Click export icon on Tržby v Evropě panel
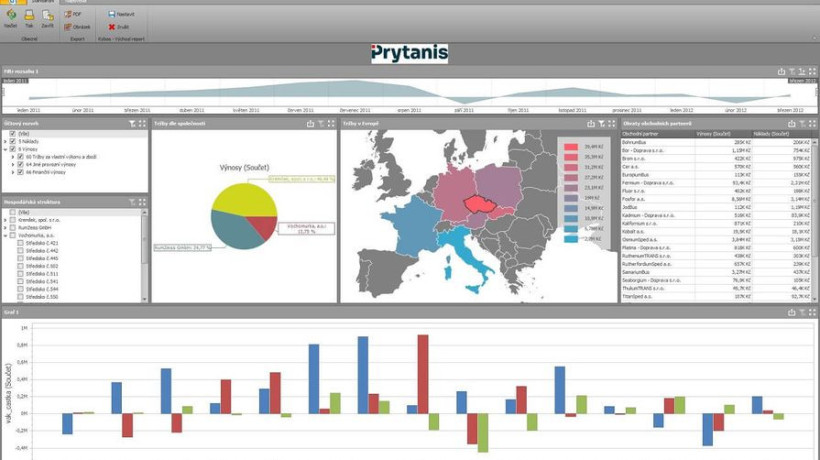 (590, 123)
